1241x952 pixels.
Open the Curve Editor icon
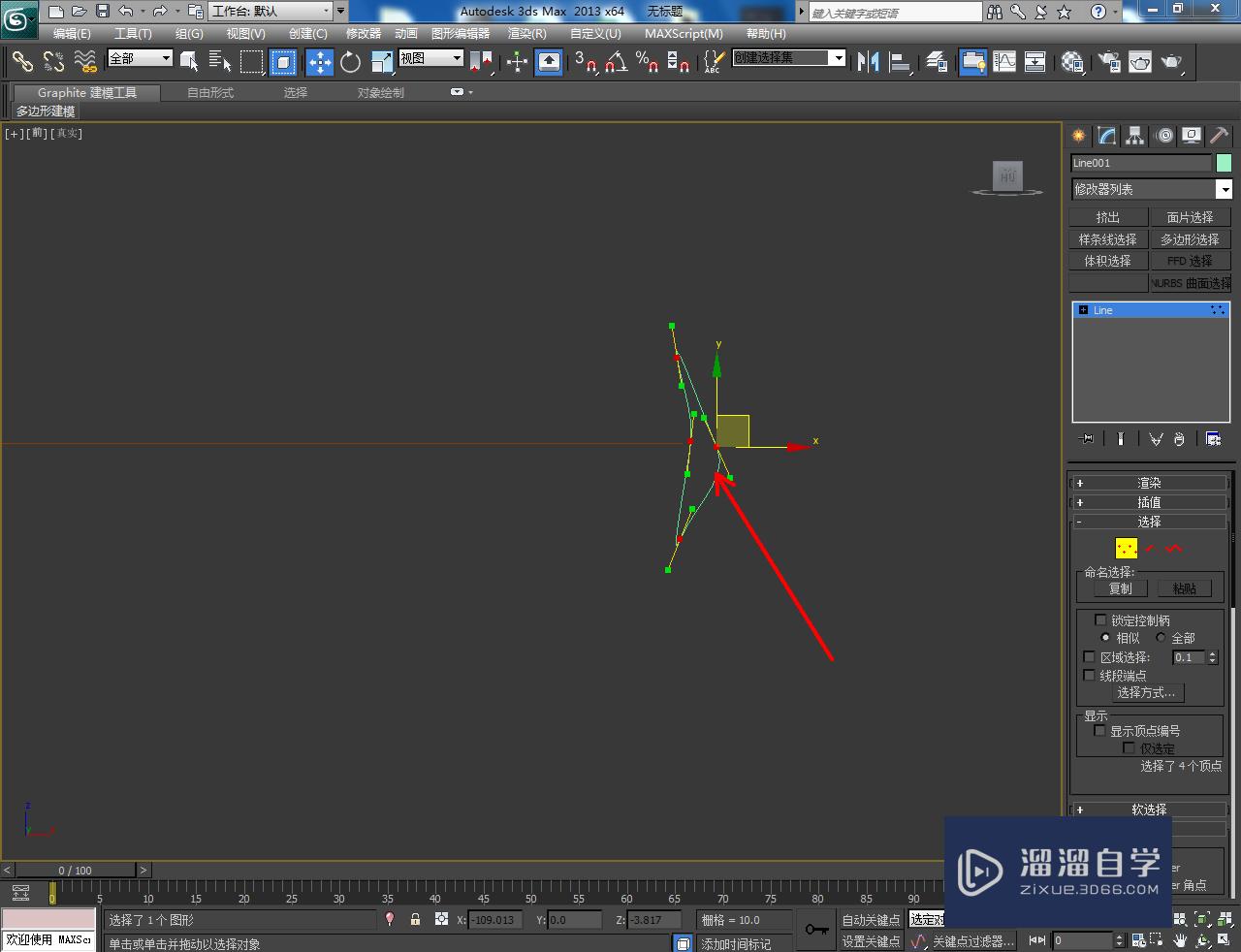pos(1004,62)
